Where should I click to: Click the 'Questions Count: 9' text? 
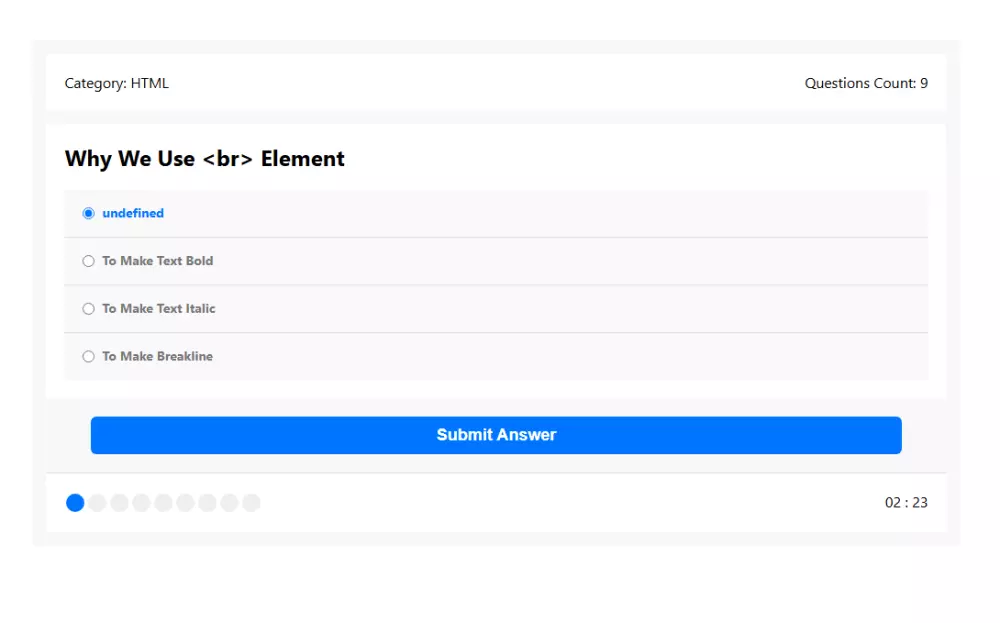(x=866, y=84)
